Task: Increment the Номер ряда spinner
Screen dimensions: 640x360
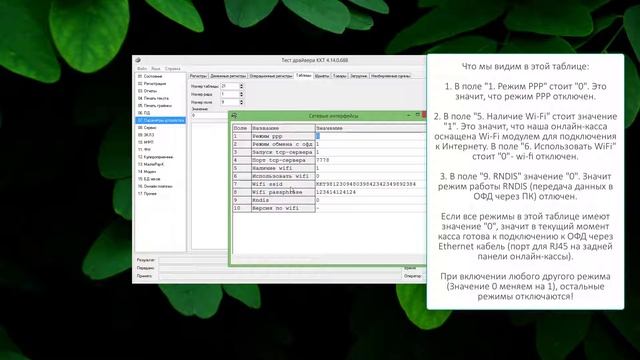Action: [241, 93]
